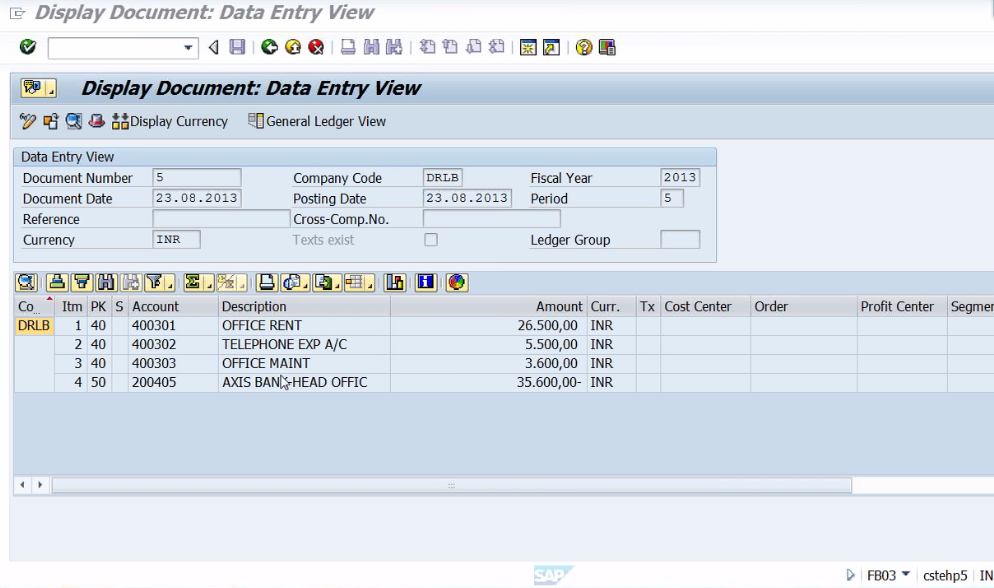Click the Cost Center column header
The width and height of the screenshot is (994, 588).
click(x=706, y=307)
